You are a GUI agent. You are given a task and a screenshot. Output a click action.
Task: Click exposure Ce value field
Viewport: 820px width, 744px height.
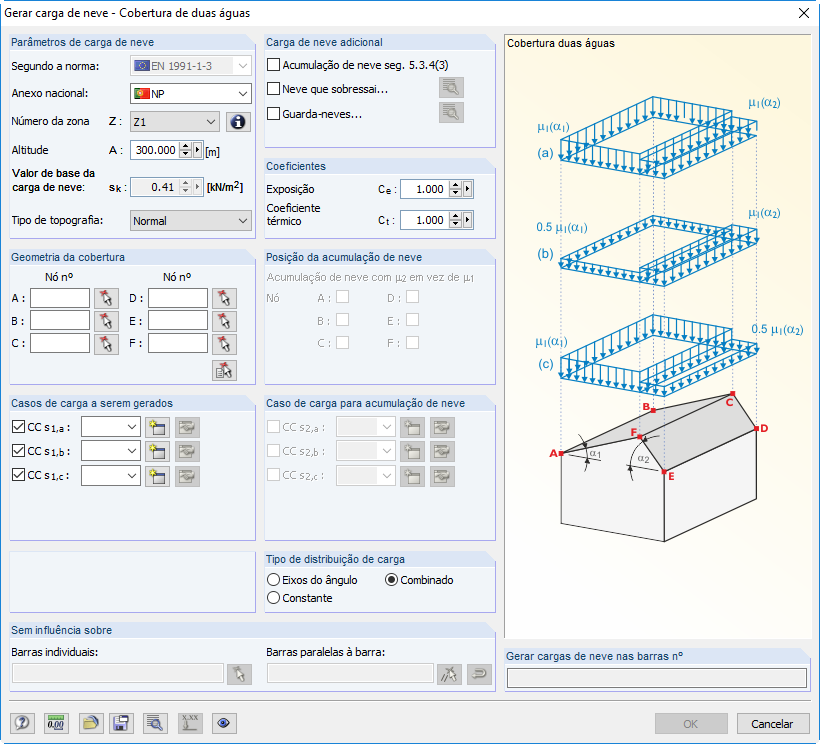(425, 189)
